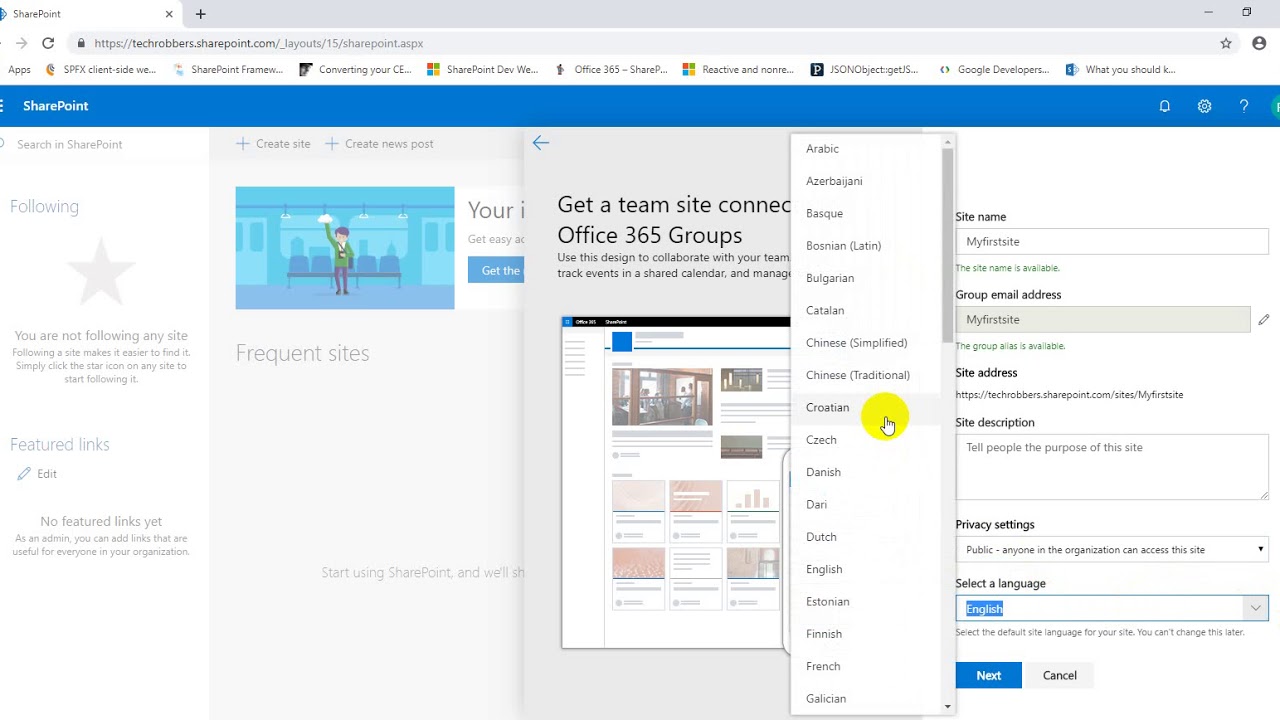The width and height of the screenshot is (1280, 720).
Task: Open the Office 365 – SharePoint bookmark
Action: 611,70
